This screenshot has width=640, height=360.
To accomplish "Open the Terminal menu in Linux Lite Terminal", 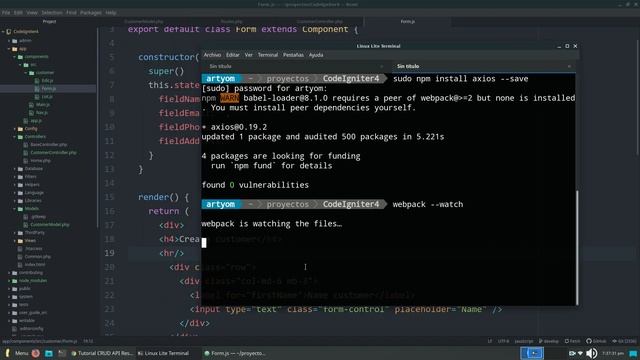I will point(268,55).
